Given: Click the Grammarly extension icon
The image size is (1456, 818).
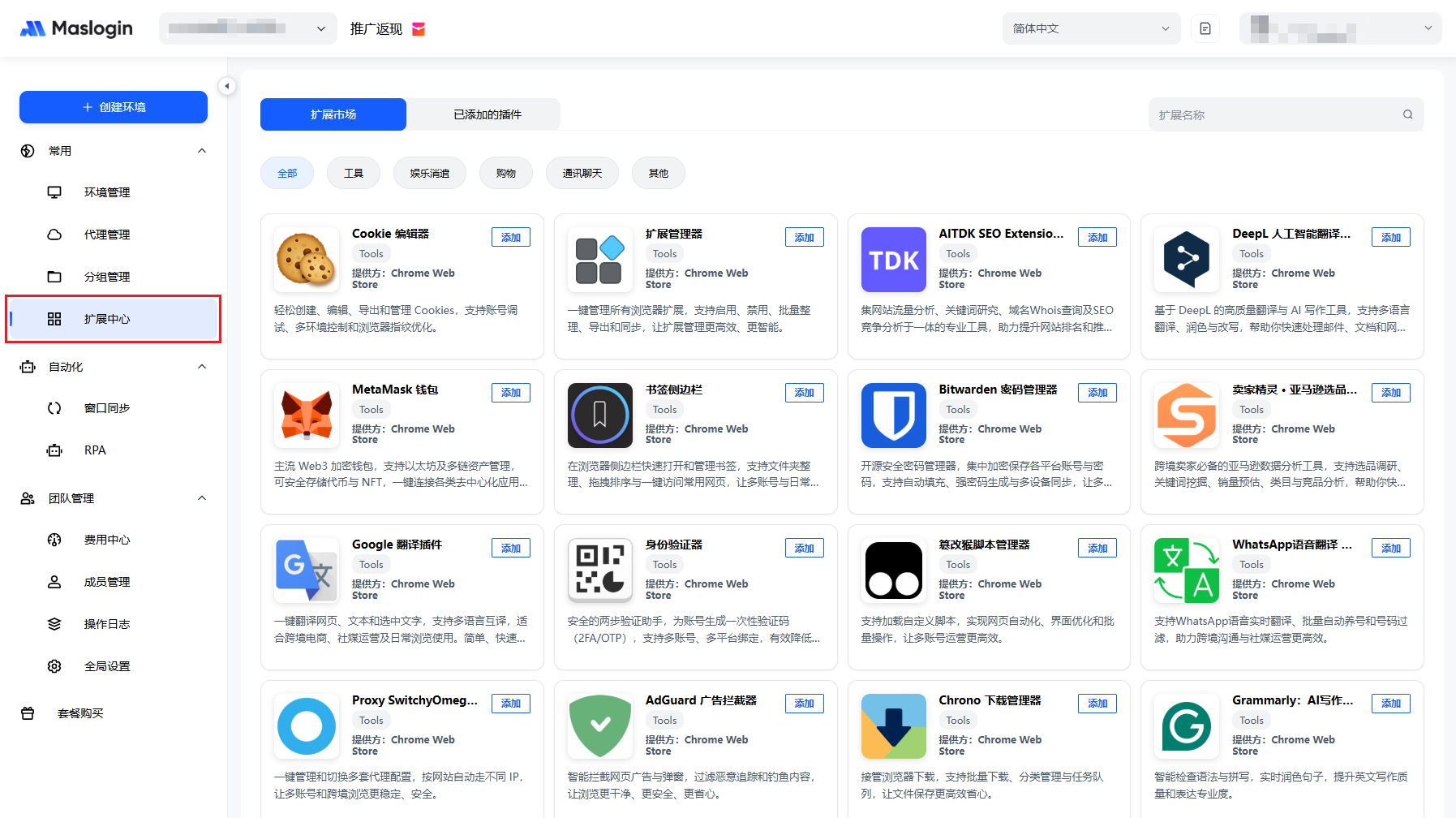Looking at the screenshot, I should click(1186, 726).
